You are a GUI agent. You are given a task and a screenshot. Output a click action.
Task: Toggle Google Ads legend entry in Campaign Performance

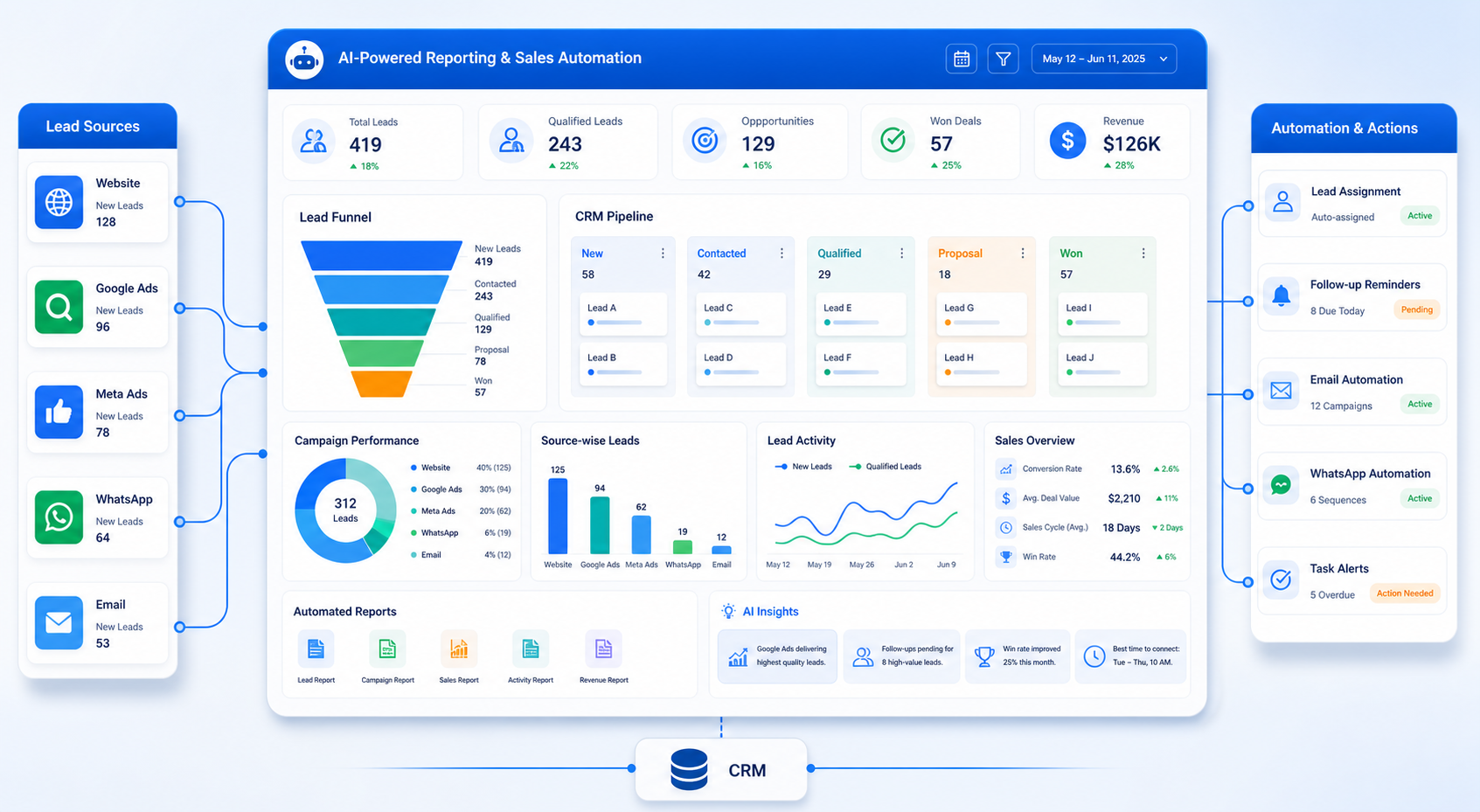(x=461, y=489)
